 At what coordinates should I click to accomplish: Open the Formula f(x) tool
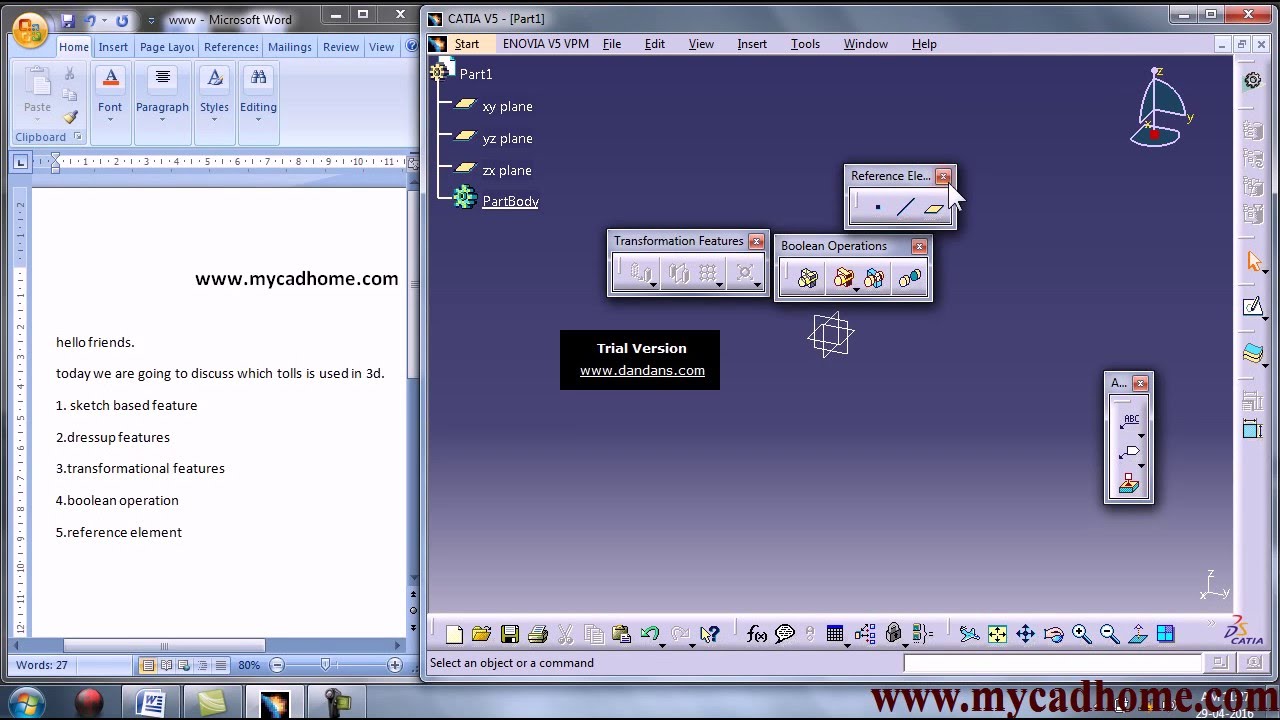point(757,634)
